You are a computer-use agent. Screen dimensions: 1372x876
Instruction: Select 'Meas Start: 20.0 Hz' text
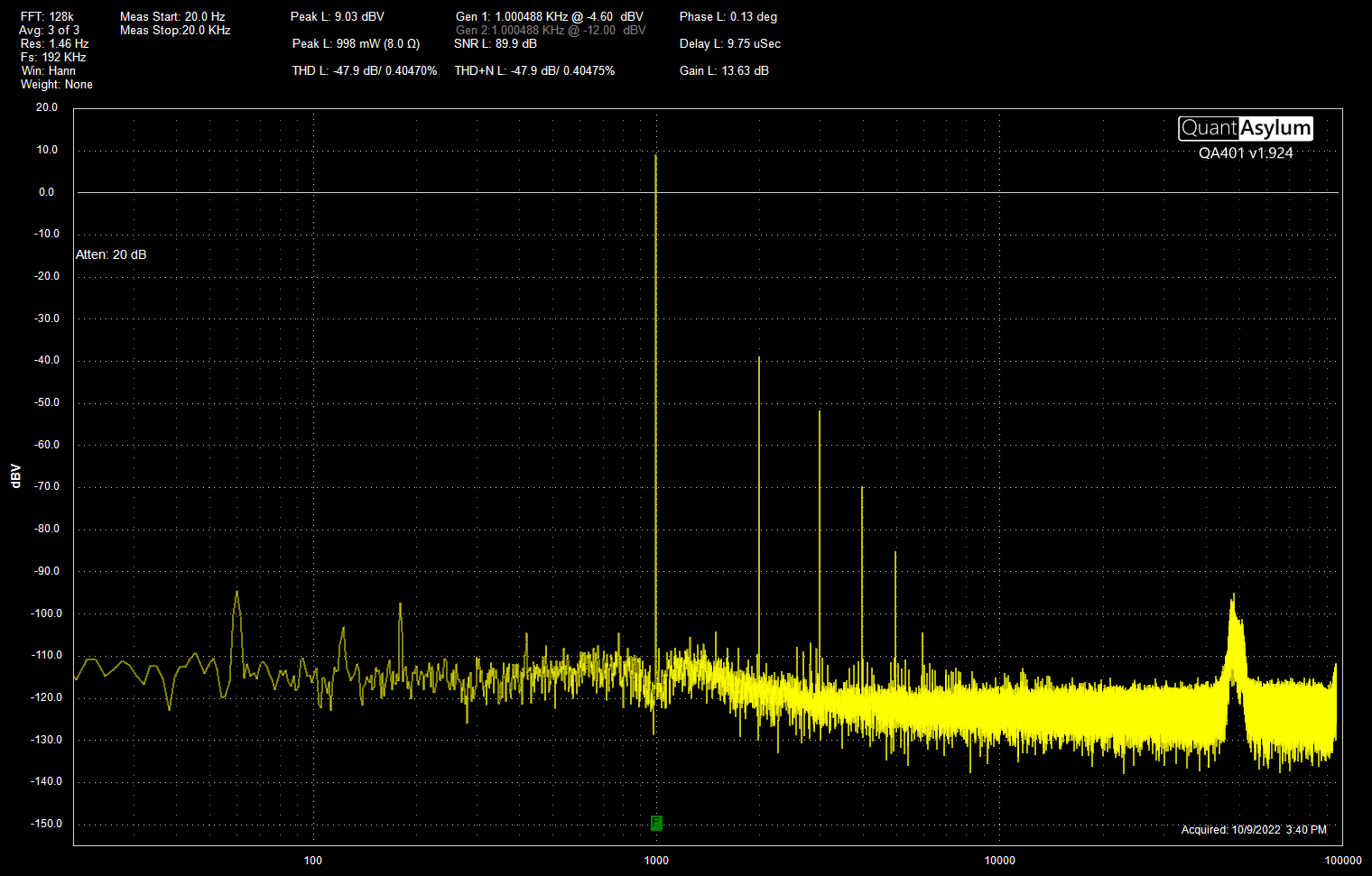[172, 17]
